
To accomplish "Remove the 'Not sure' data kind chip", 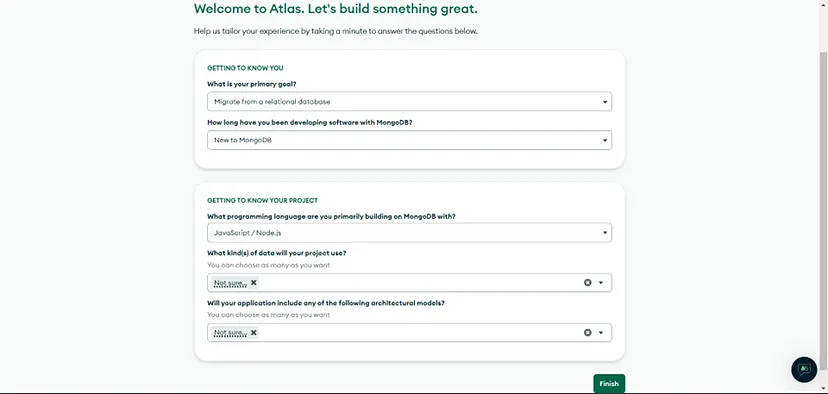I will pos(253,283).
